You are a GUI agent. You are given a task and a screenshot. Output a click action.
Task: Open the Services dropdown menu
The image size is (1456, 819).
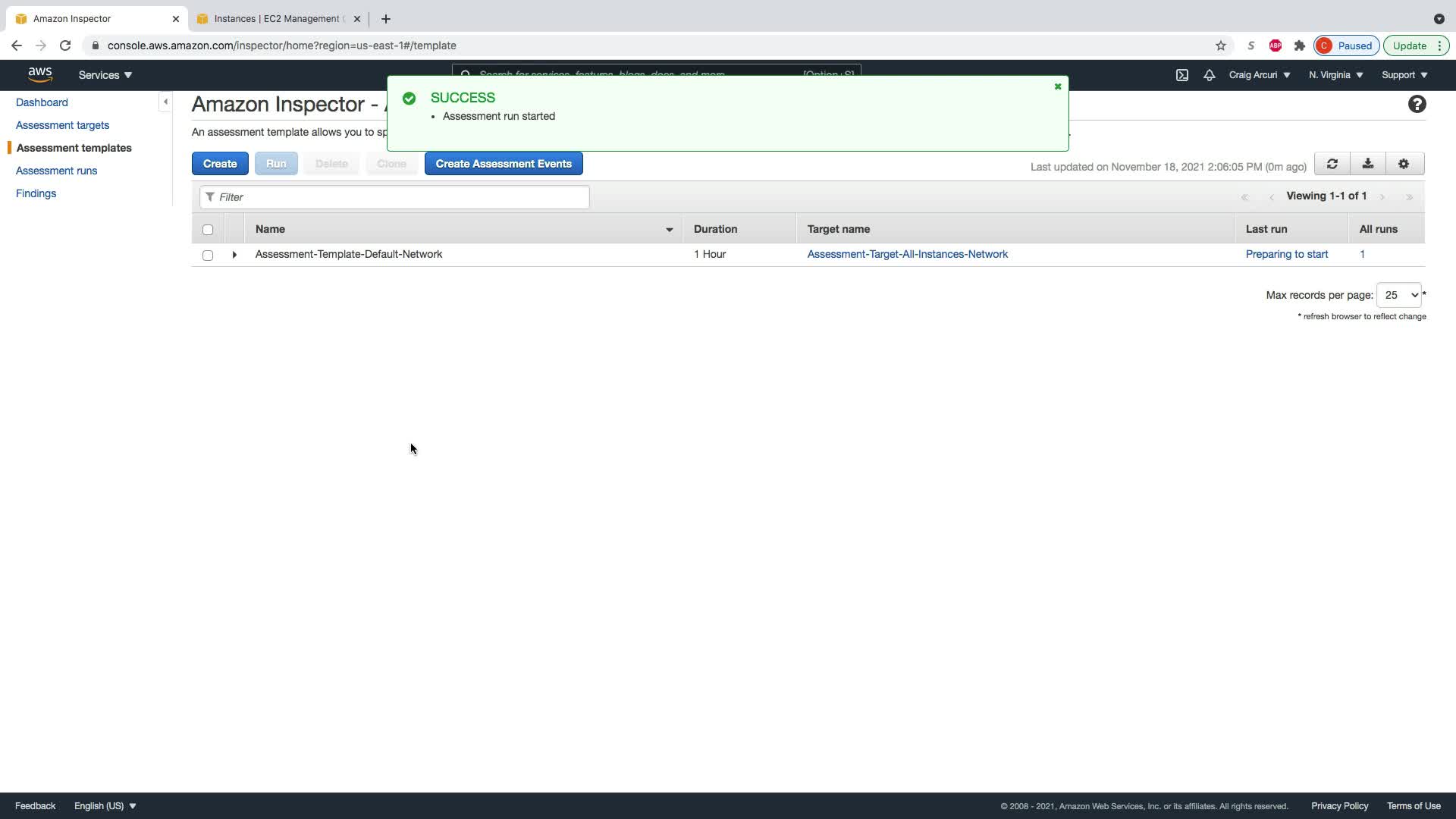[105, 75]
